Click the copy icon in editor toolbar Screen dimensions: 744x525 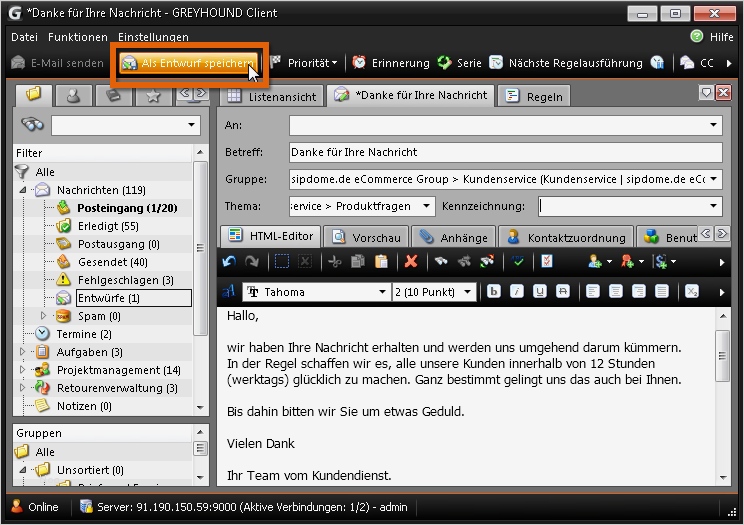click(x=358, y=262)
